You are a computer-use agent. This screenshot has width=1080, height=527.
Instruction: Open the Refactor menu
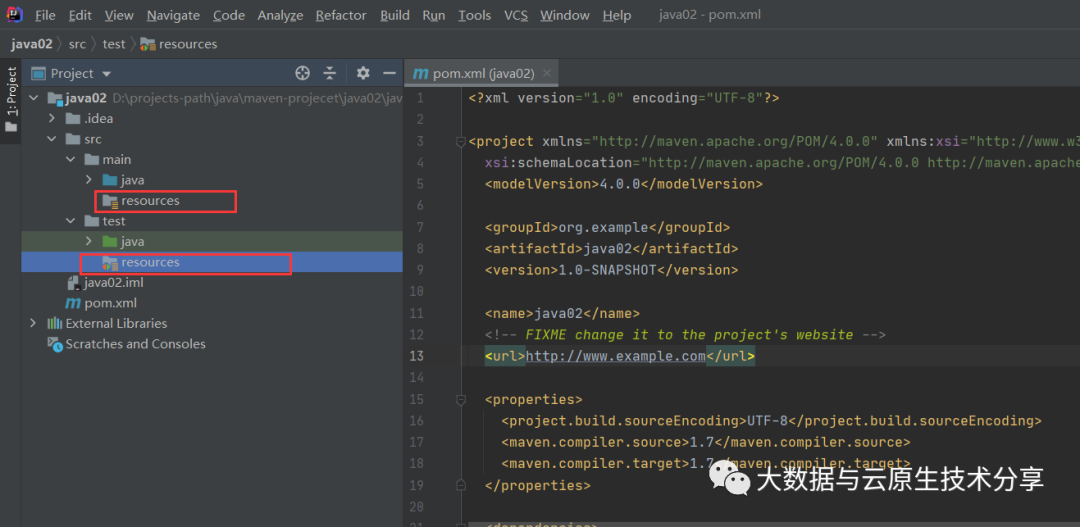tap(342, 15)
